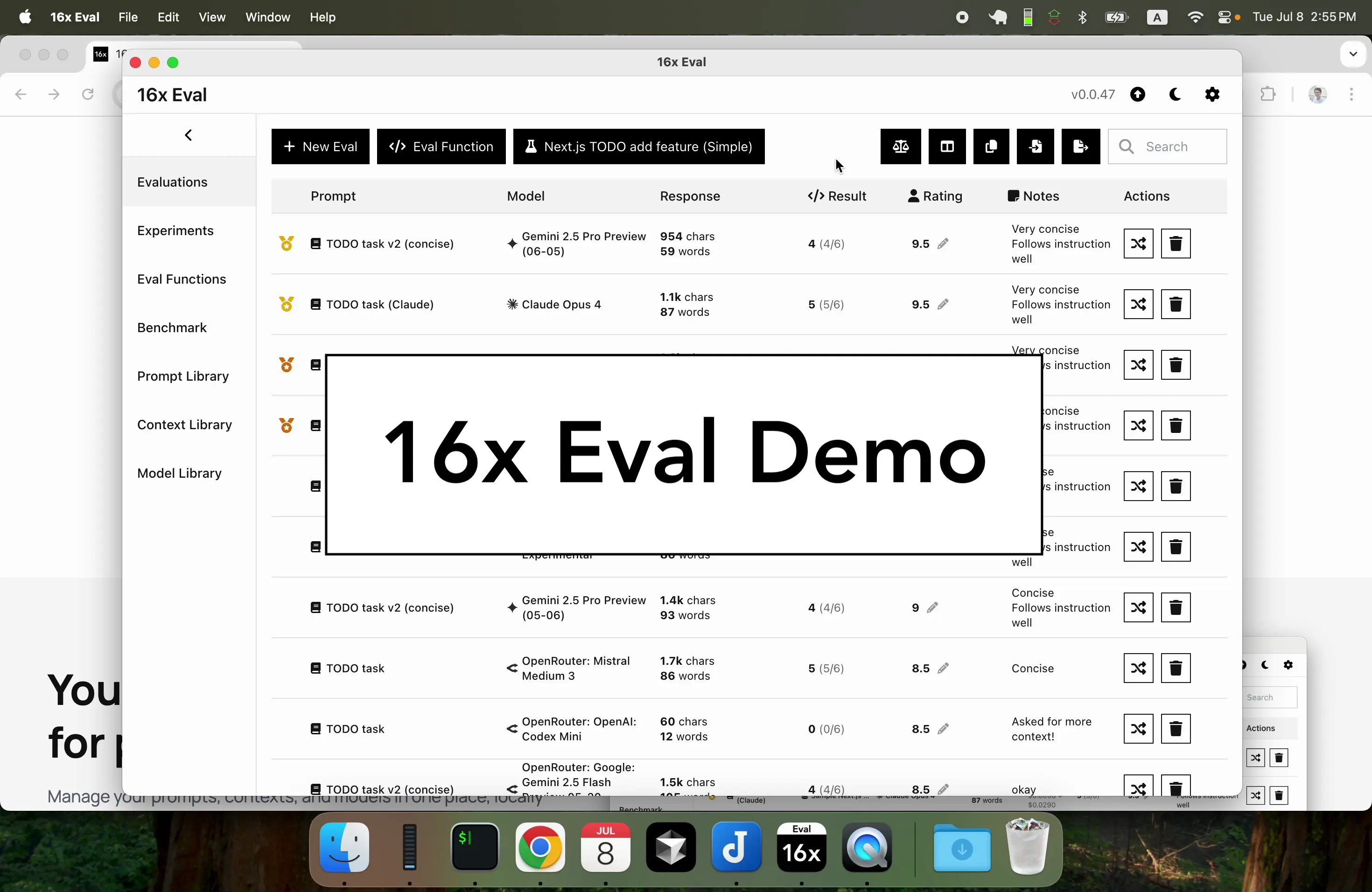Rerun shuffle icon for Mistral Medium 3 row

tap(1139, 669)
